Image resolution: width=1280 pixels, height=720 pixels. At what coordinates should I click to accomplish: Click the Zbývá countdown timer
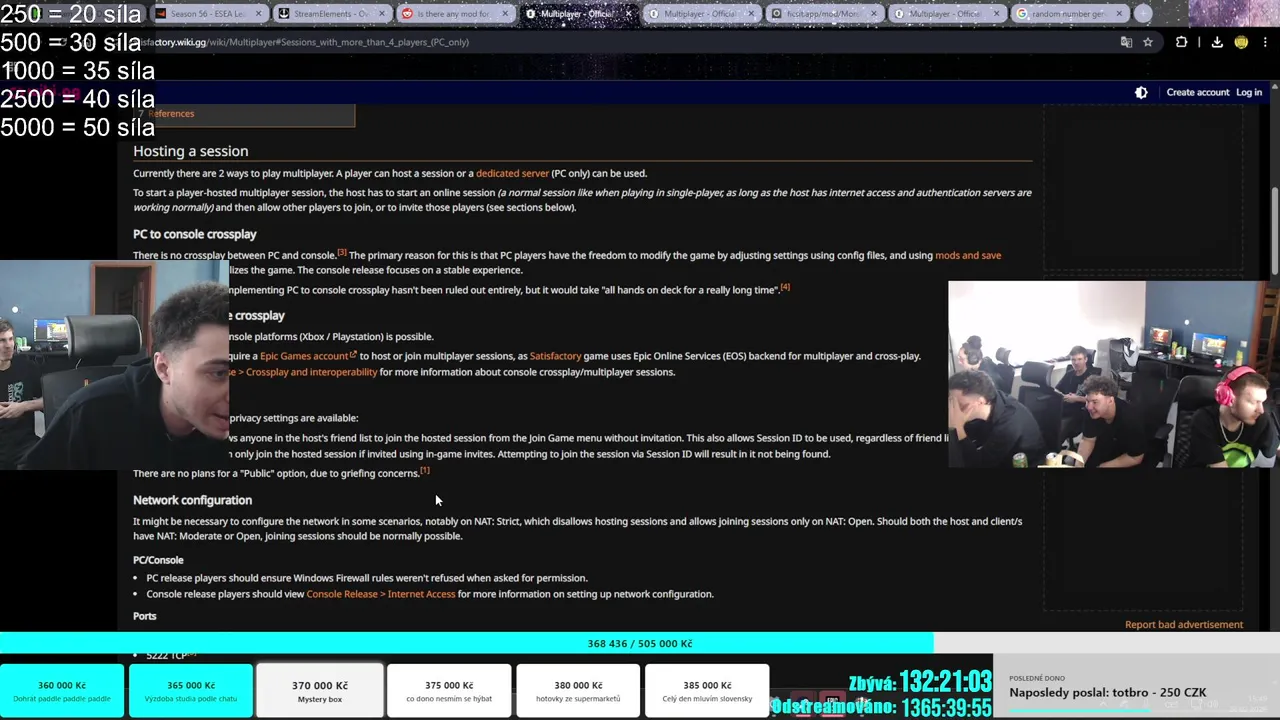click(x=920, y=682)
